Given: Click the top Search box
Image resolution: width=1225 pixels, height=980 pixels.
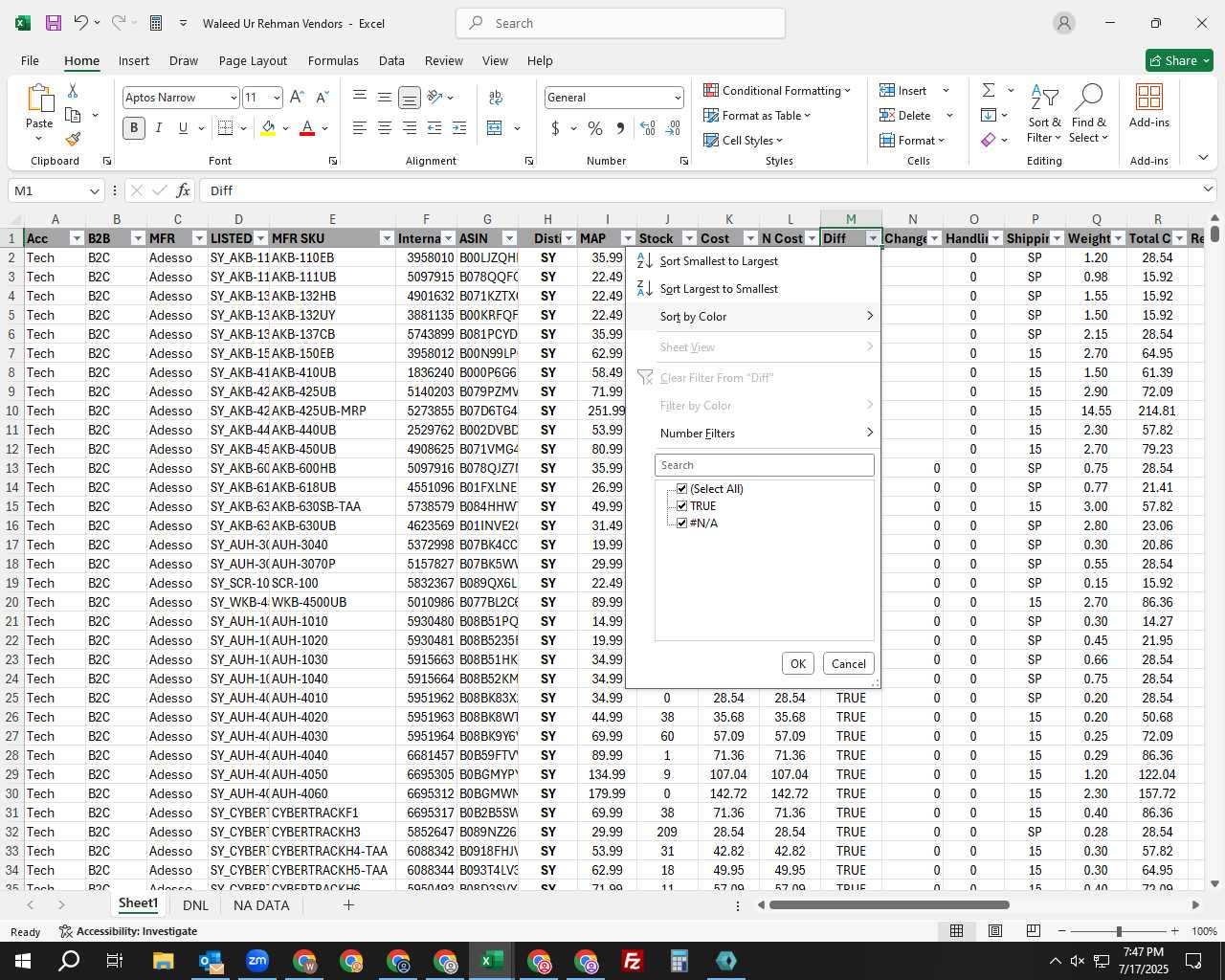Looking at the screenshot, I should tap(620, 23).
